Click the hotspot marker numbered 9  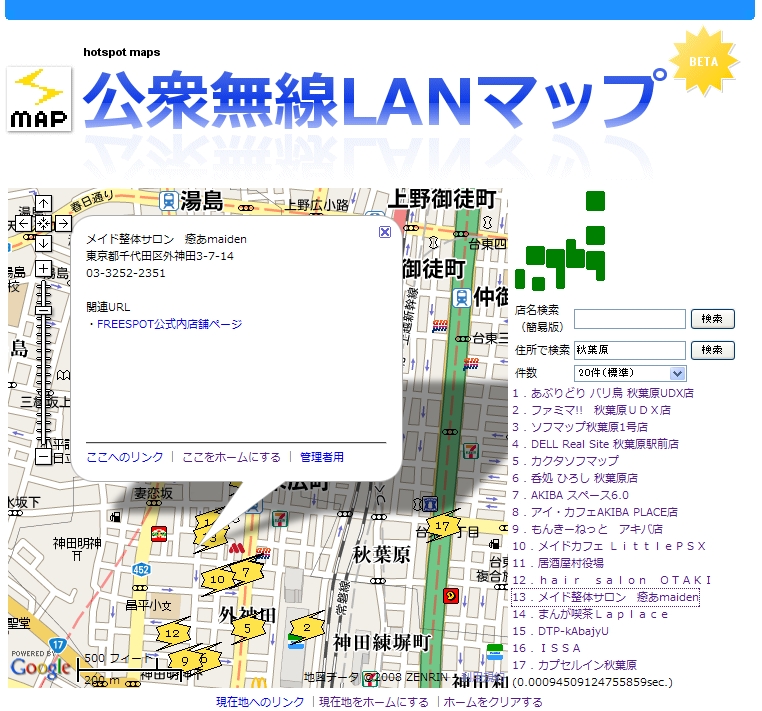tap(185, 660)
